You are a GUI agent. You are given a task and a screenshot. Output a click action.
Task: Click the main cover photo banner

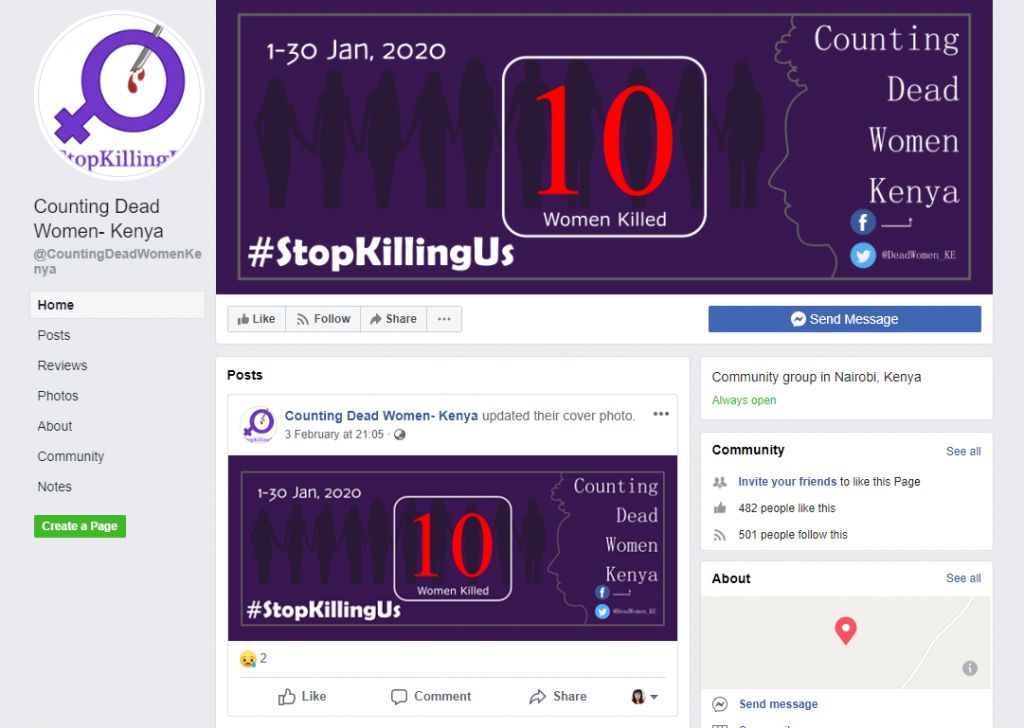coord(604,147)
